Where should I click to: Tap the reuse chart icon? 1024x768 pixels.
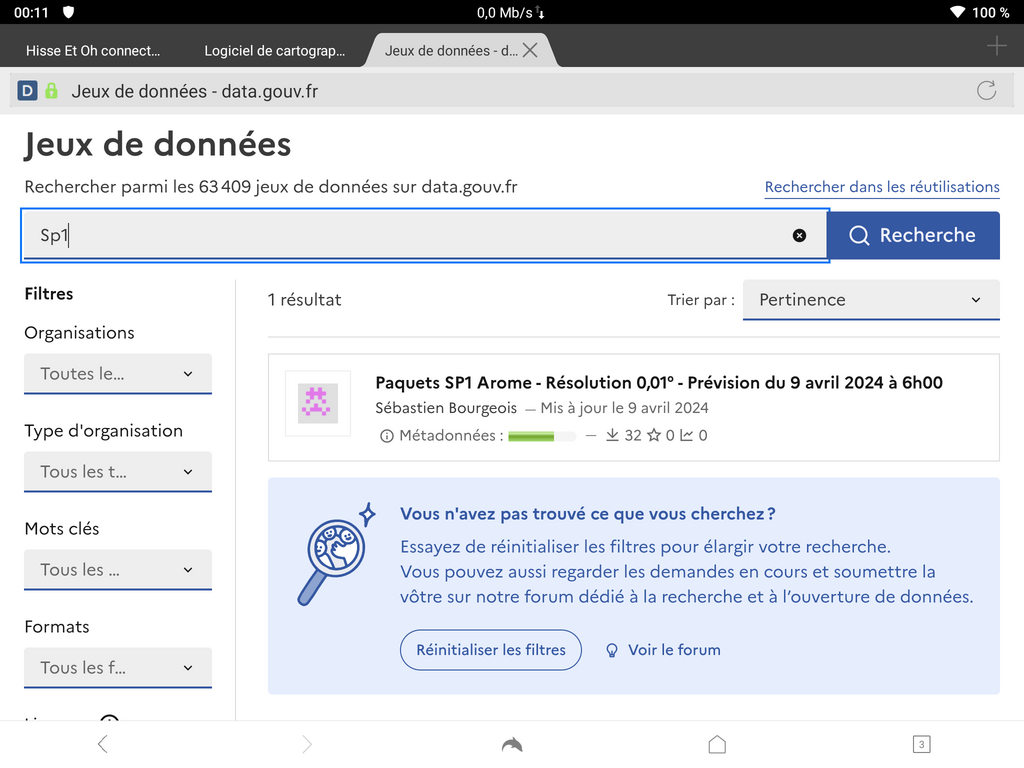[686, 435]
